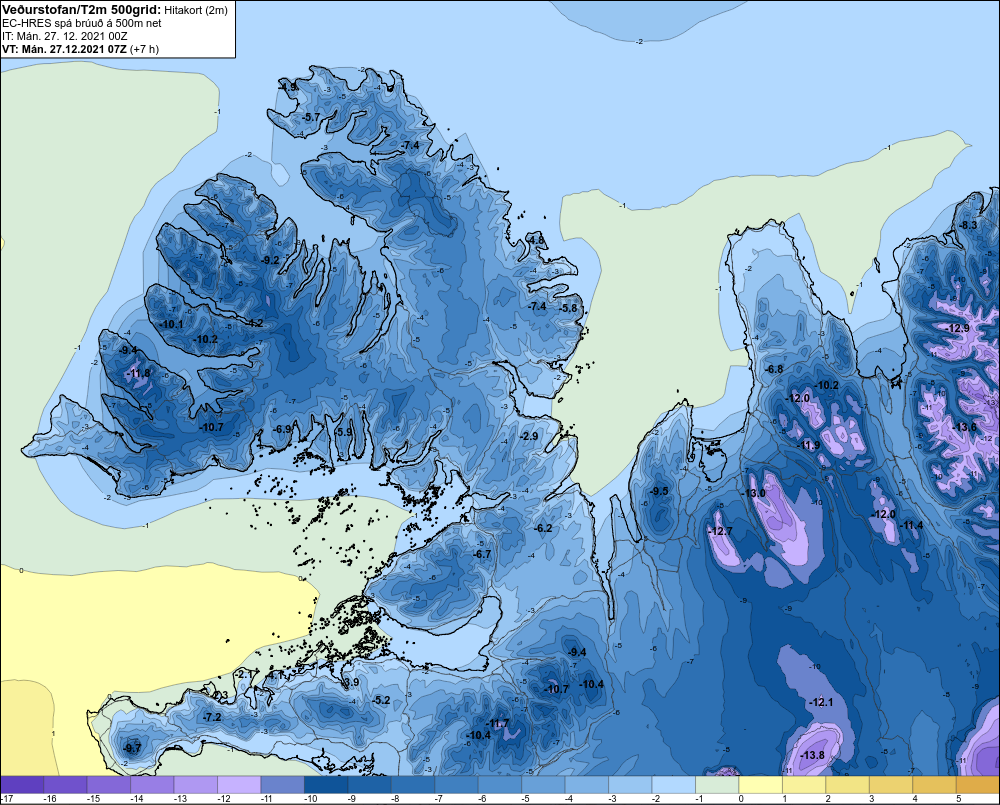Pick the dark blue legend swatch between -10 and -9
Image resolution: width=1000 pixels, height=805 pixels.
click(x=326, y=785)
